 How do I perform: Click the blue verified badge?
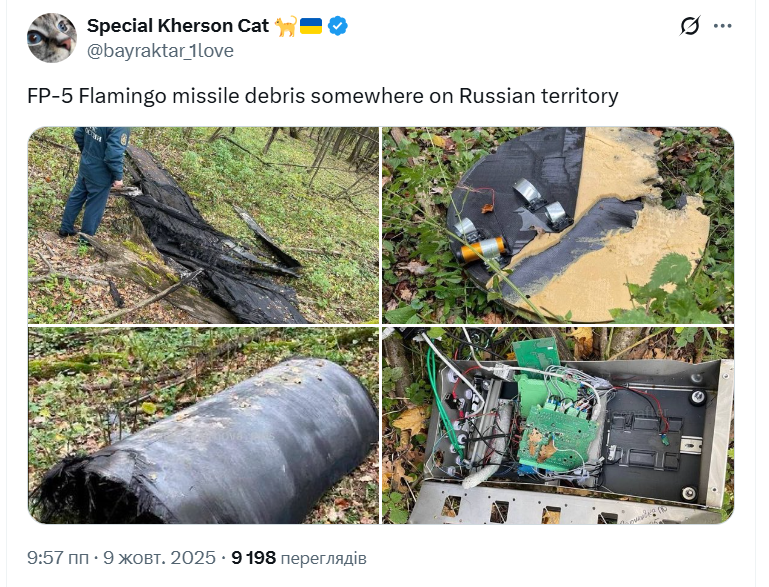click(337, 26)
